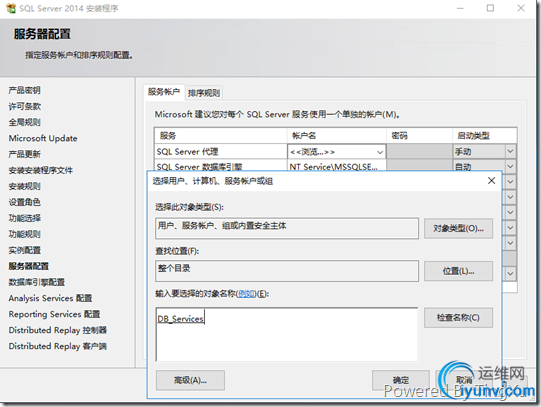Click the 整个目录 location field

click(287, 271)
